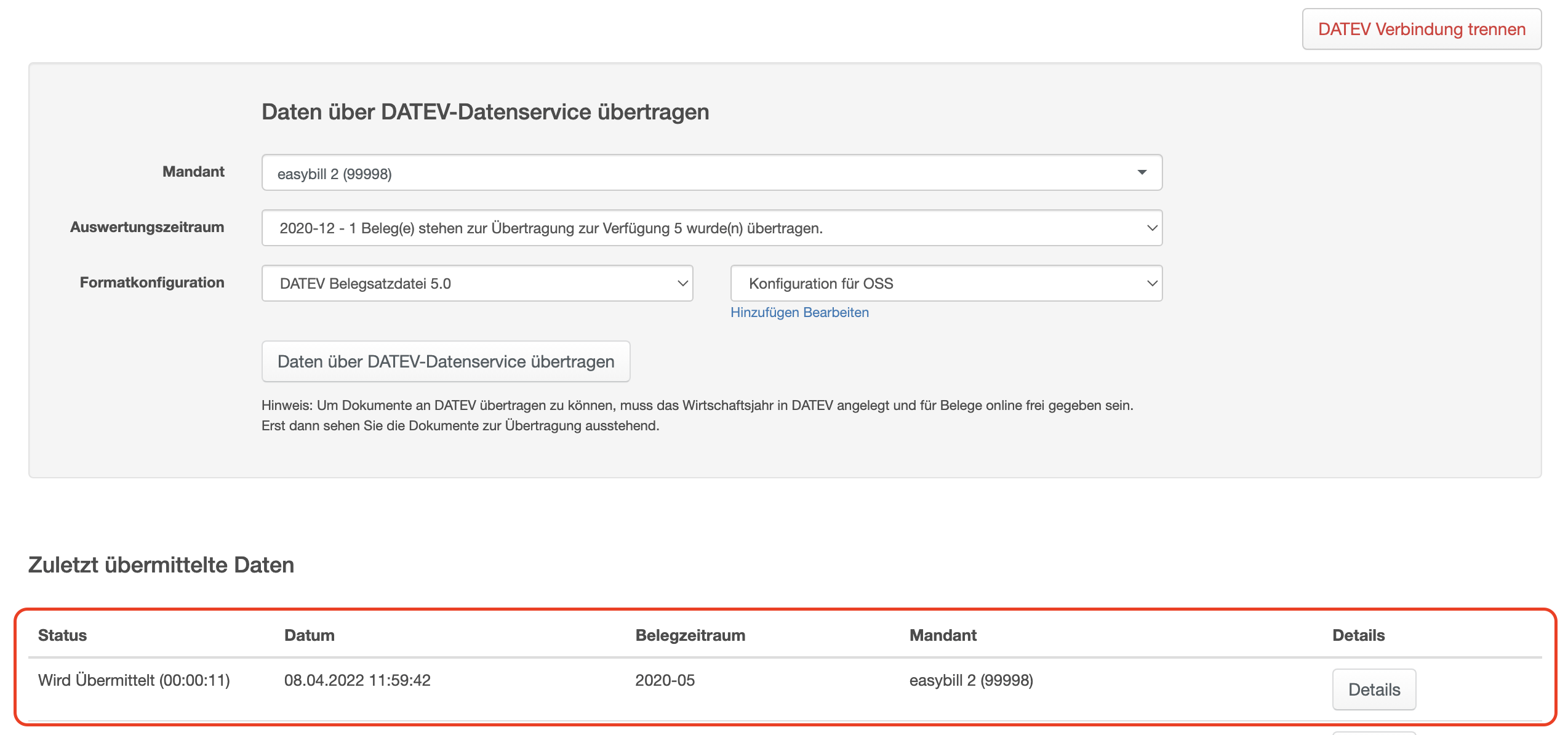The height and width of the screenshot is (735, 1568).
Task: Click easybill 2 (99998) in the table row
Action: tap(971, 680)
